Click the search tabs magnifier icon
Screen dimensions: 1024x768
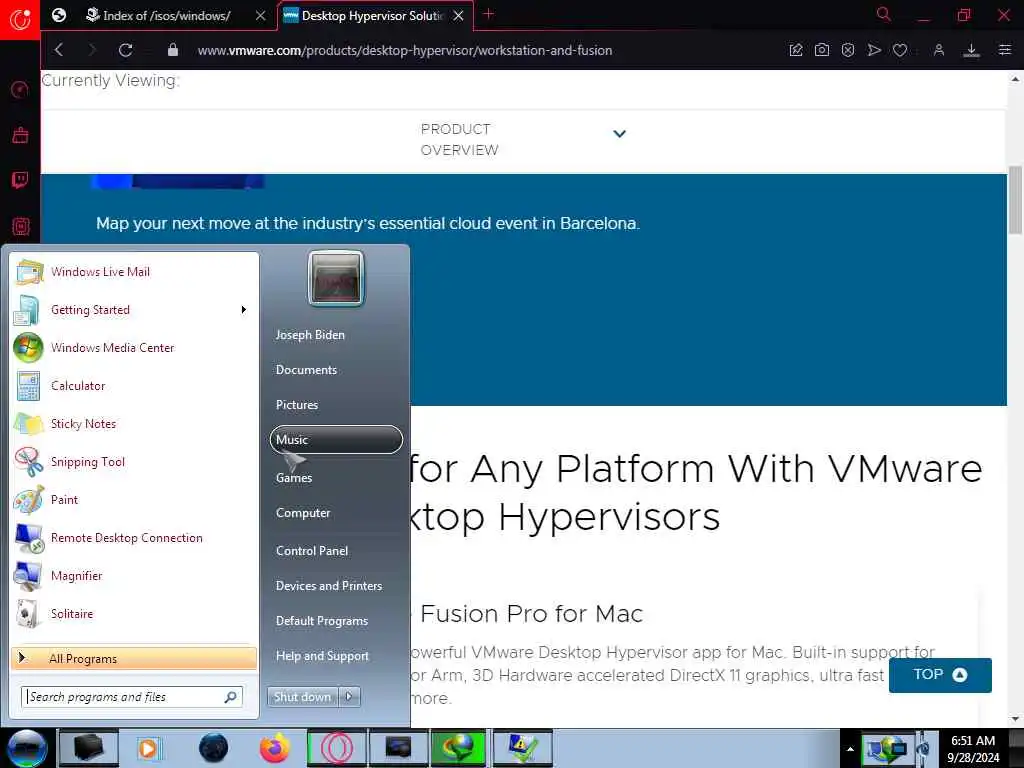pos(883,14)
